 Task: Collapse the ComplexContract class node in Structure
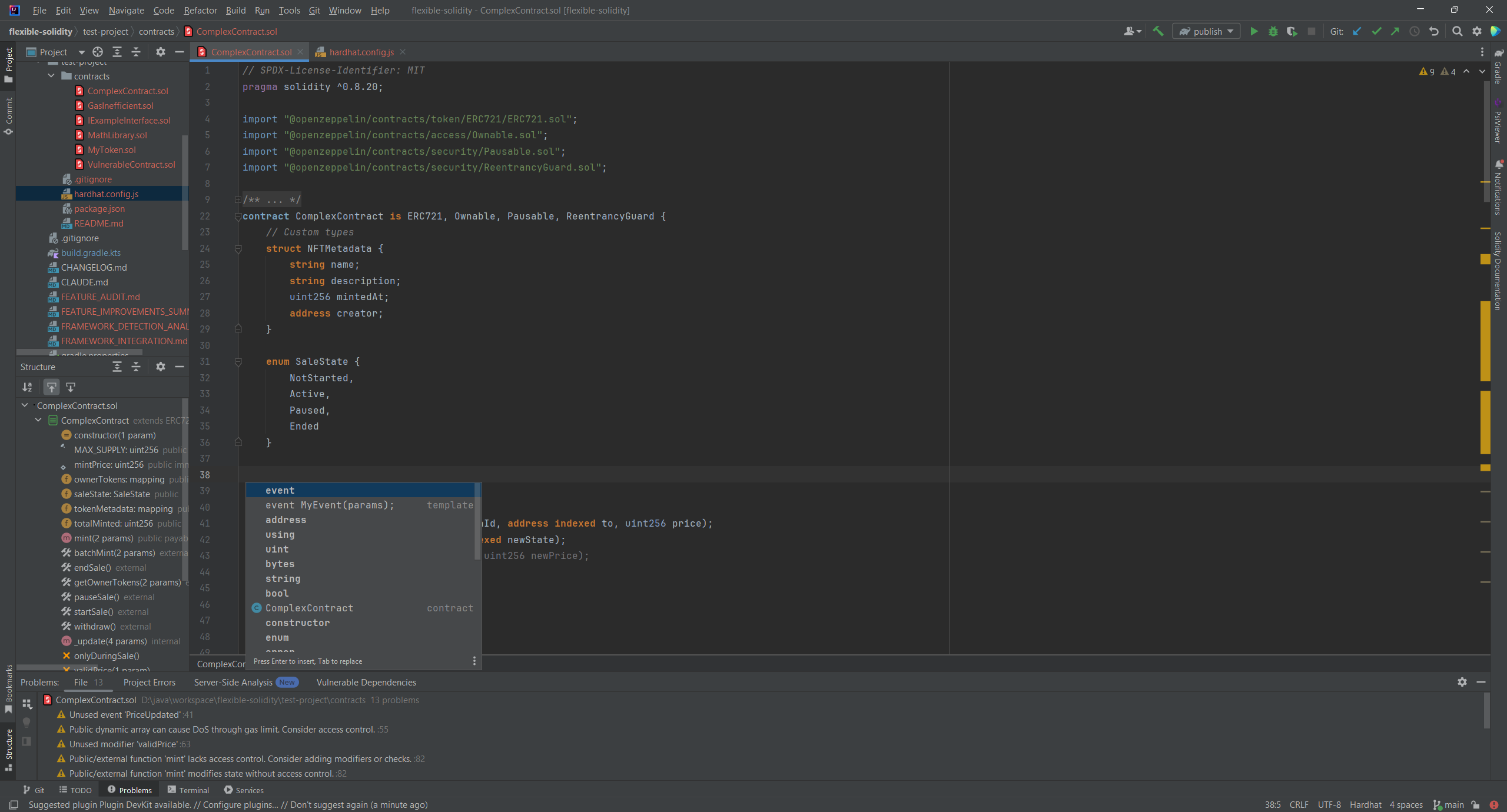(x=38, y=420)
